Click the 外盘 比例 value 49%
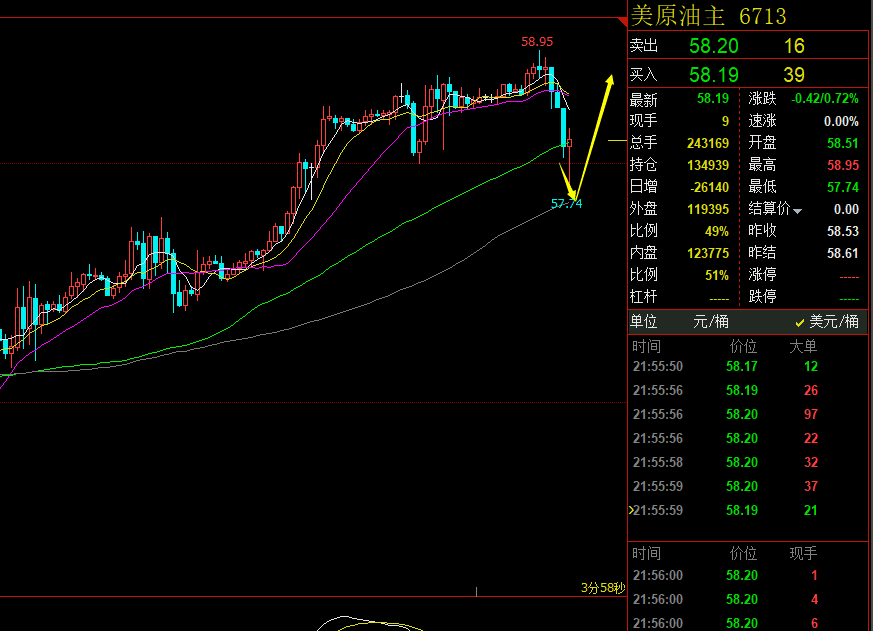Image resolution: width=873 pixels, height=631 pixels. [717, 231]
